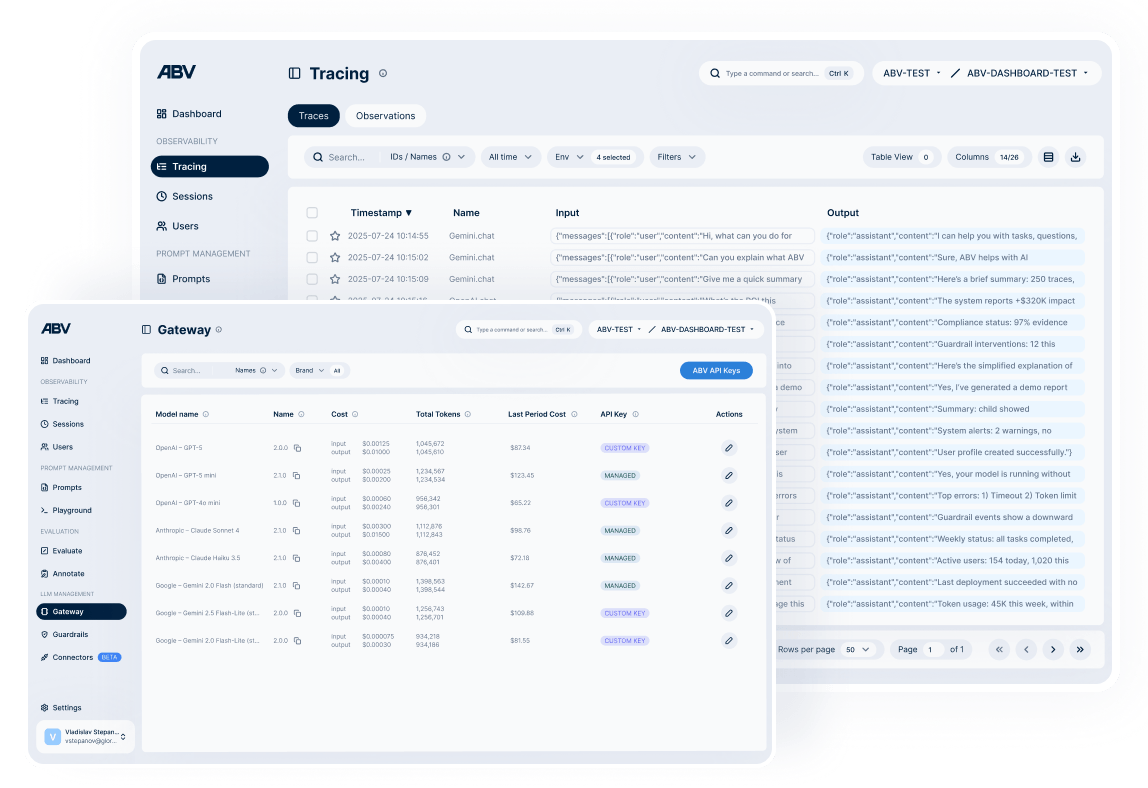The image size is (1148, 788).
Task: Click the download/export icon in the Traces toolbar
Action: point(1076,157)
